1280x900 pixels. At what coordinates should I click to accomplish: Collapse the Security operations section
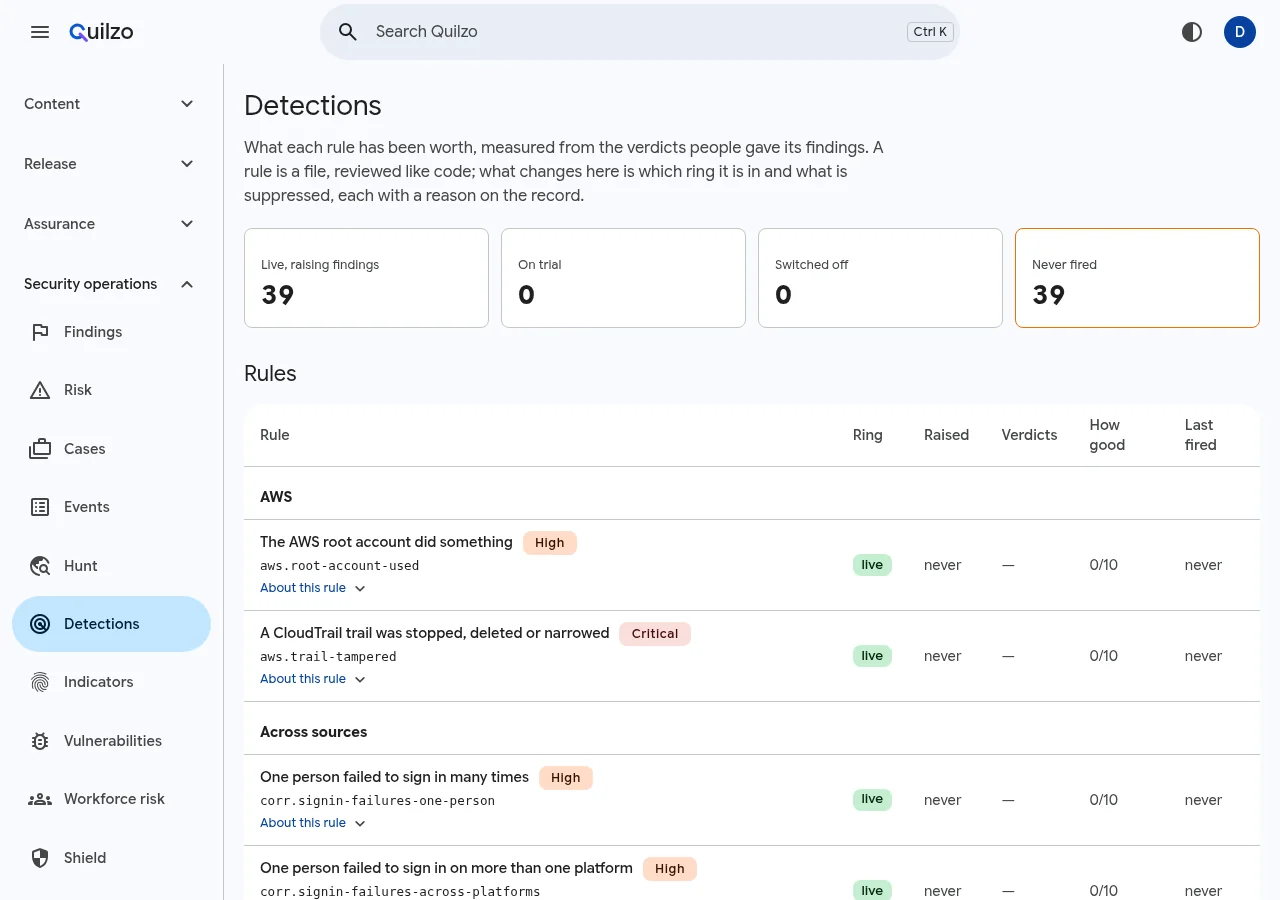pos(111,284)
